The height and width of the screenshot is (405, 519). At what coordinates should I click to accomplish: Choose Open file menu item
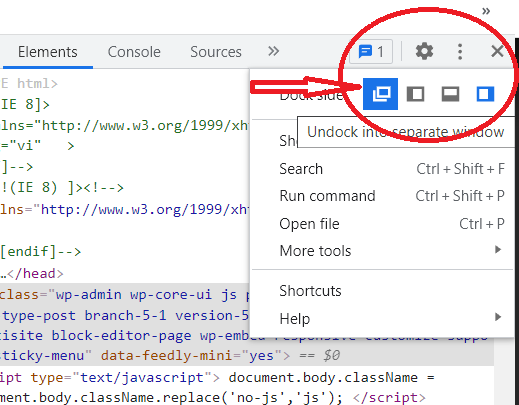(x=382, y=224)
